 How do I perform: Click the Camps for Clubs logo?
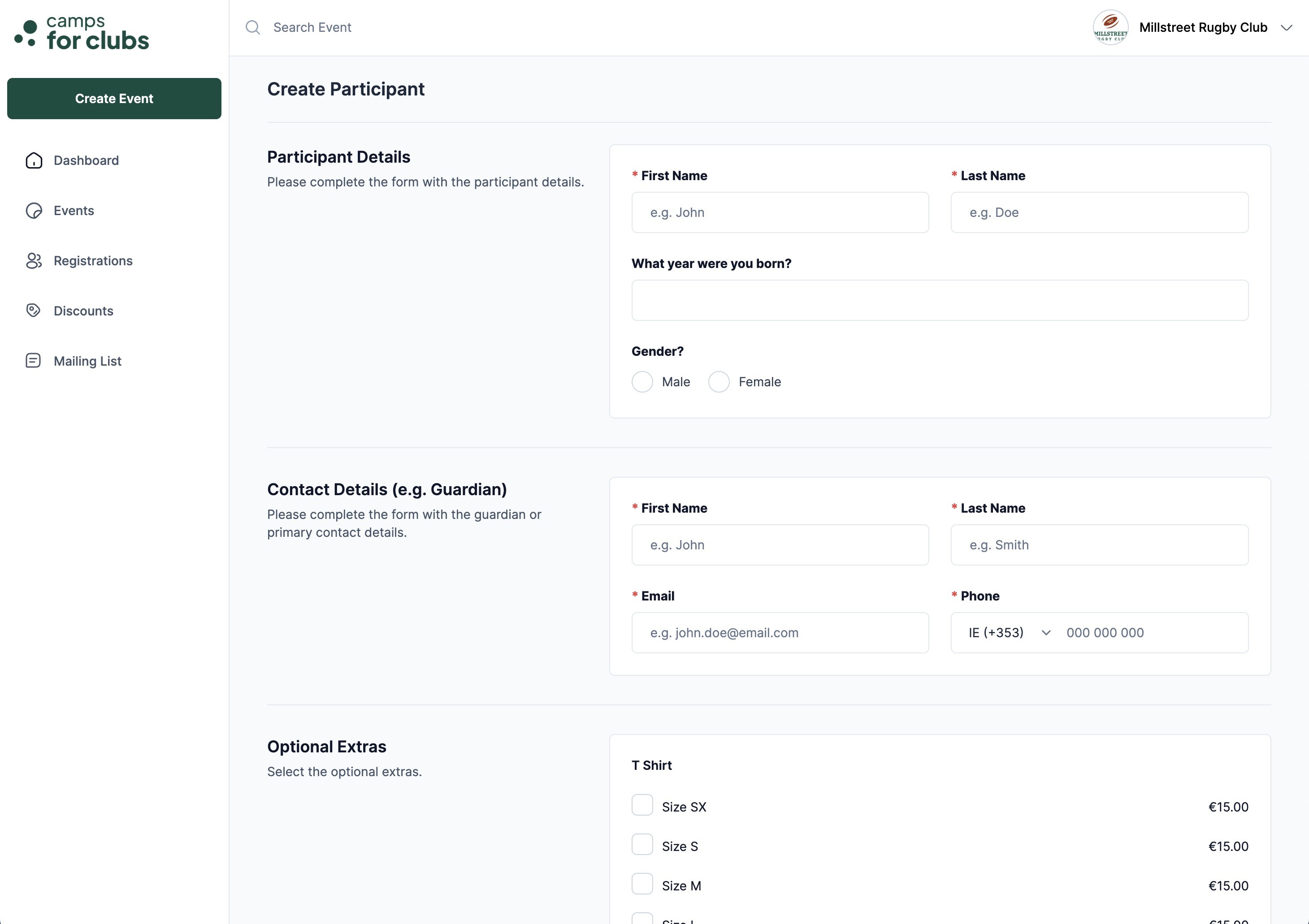point(82,33)
